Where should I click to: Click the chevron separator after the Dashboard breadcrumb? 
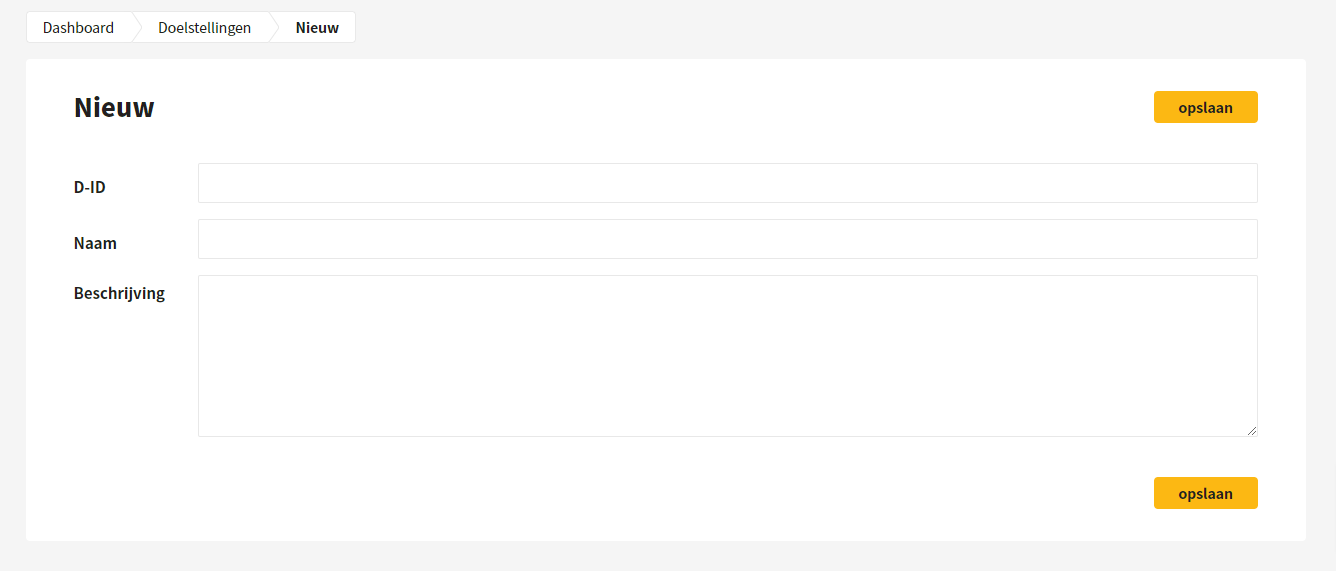click(x=137, y=28)
